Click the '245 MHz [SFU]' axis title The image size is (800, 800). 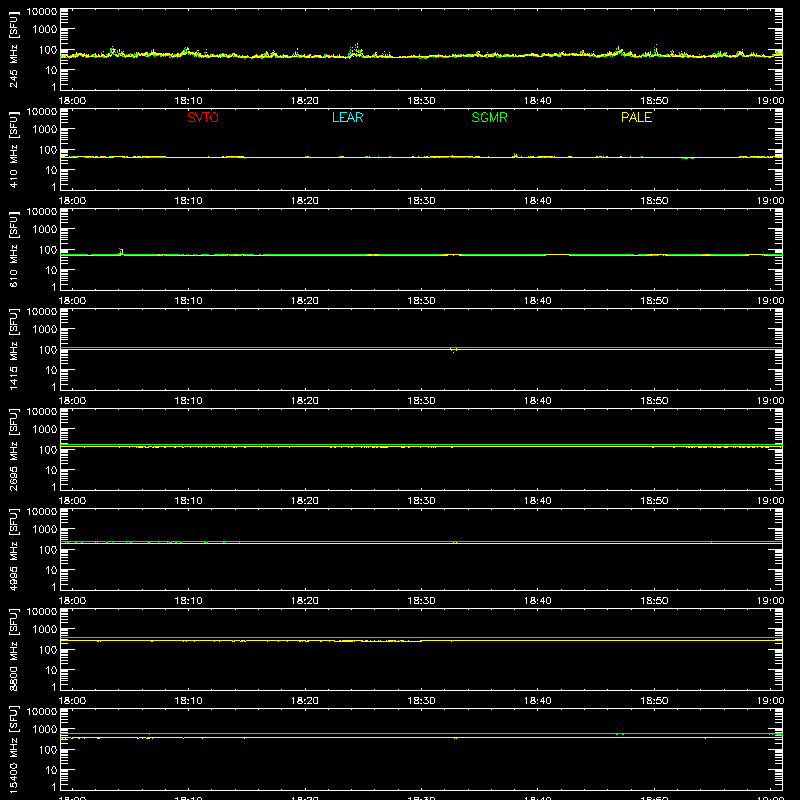coord(13,49)
